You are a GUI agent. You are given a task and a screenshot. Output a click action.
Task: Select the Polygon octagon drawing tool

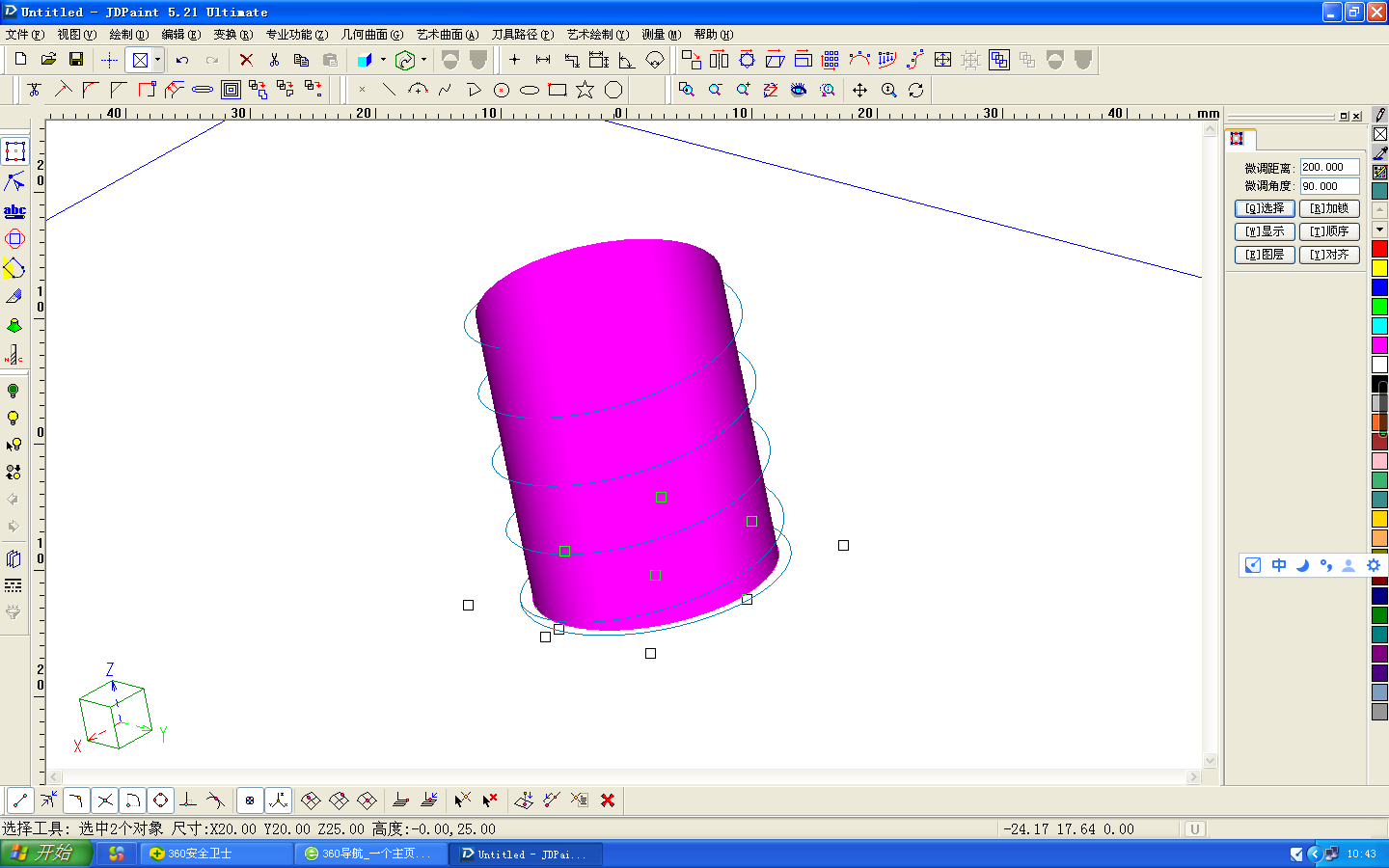pyautogui.click(x=613, y=90)
